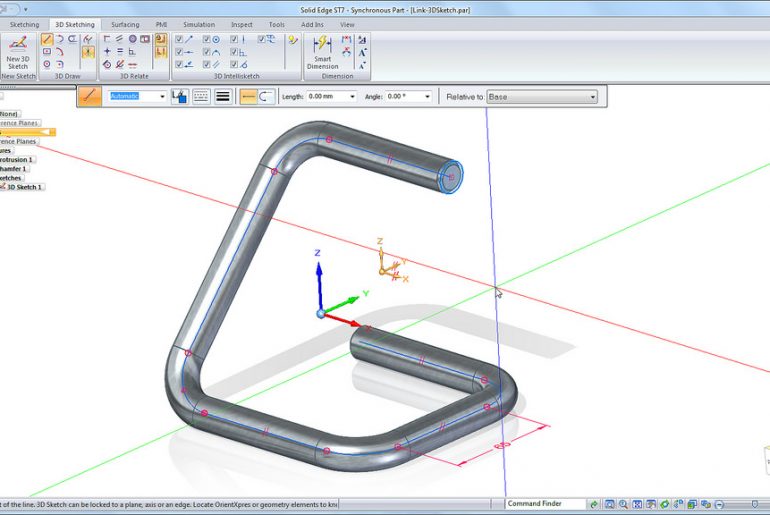
Task: Open the Smart Dimension tool
Action: click(x=322, y=52)
